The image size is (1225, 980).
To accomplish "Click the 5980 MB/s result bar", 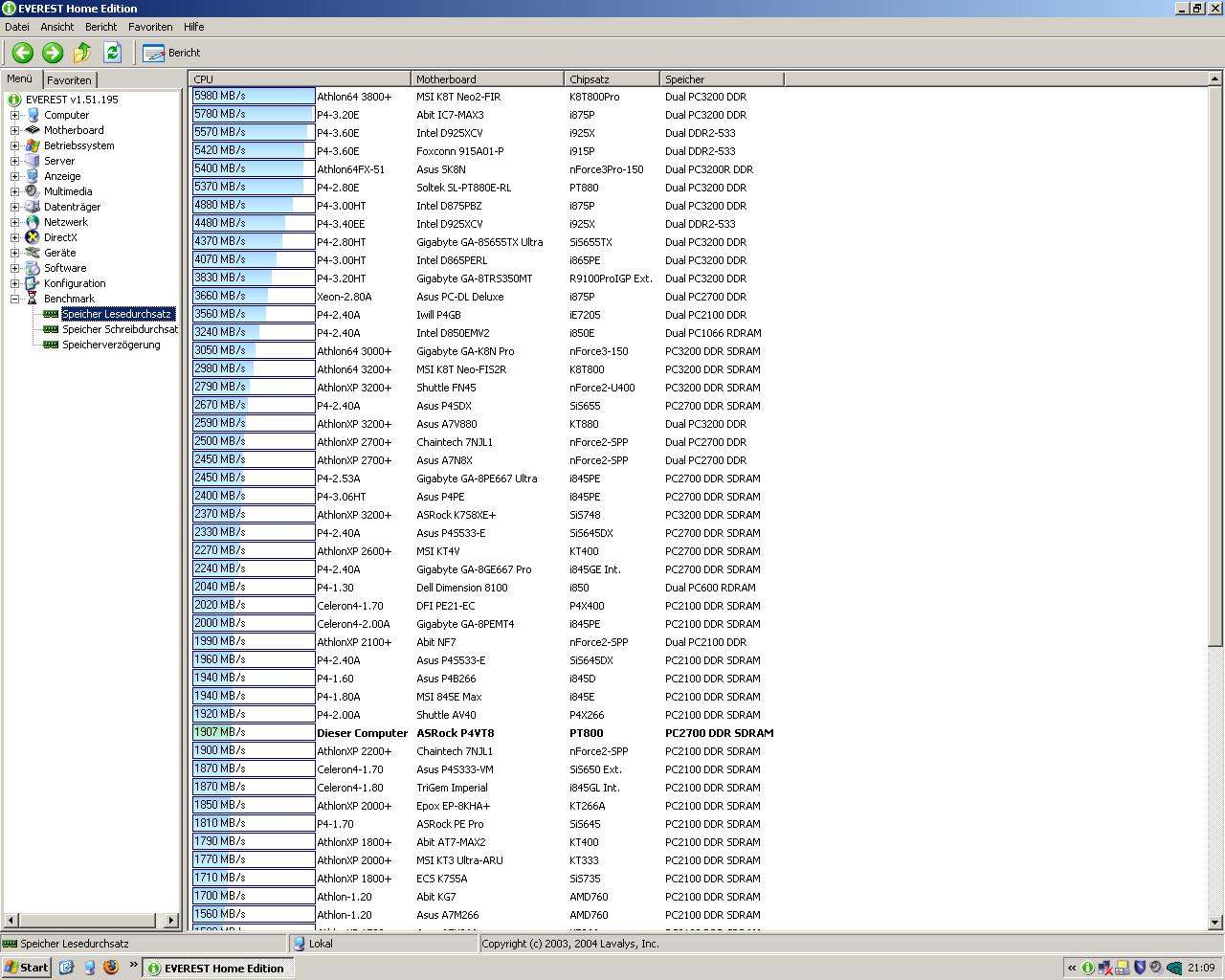I will coord(254,96).
